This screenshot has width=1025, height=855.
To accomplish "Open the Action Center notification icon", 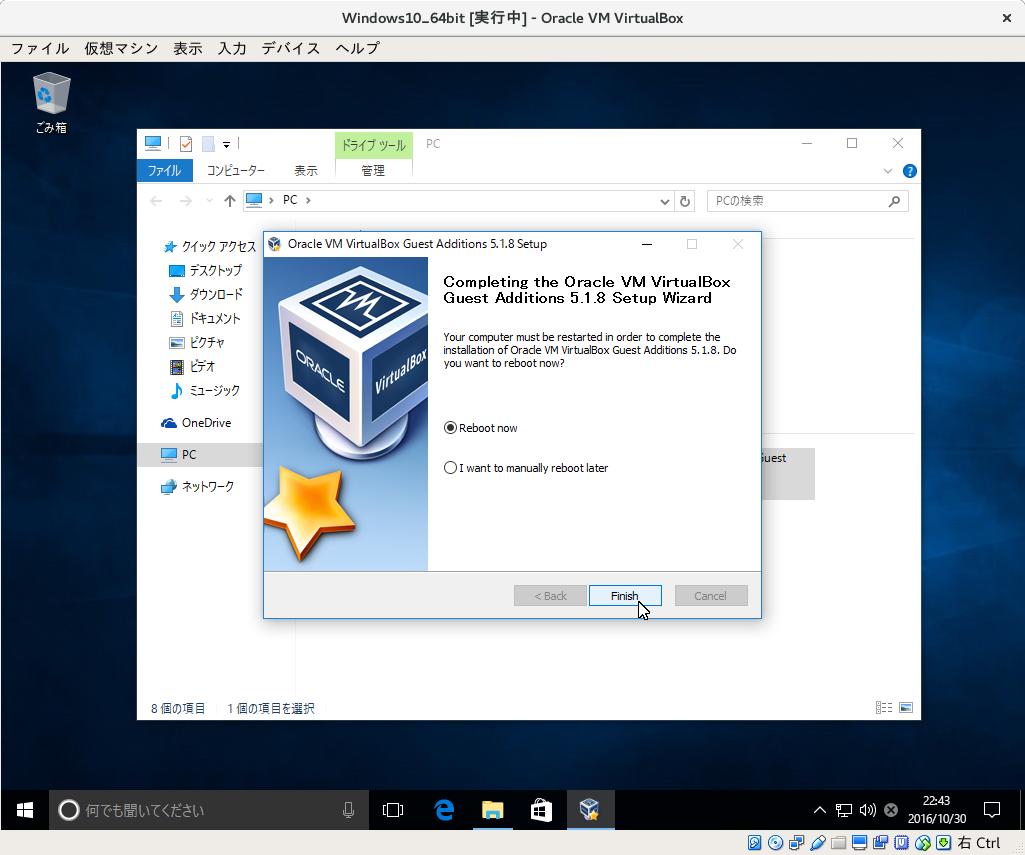I will (x=992, y=811).
